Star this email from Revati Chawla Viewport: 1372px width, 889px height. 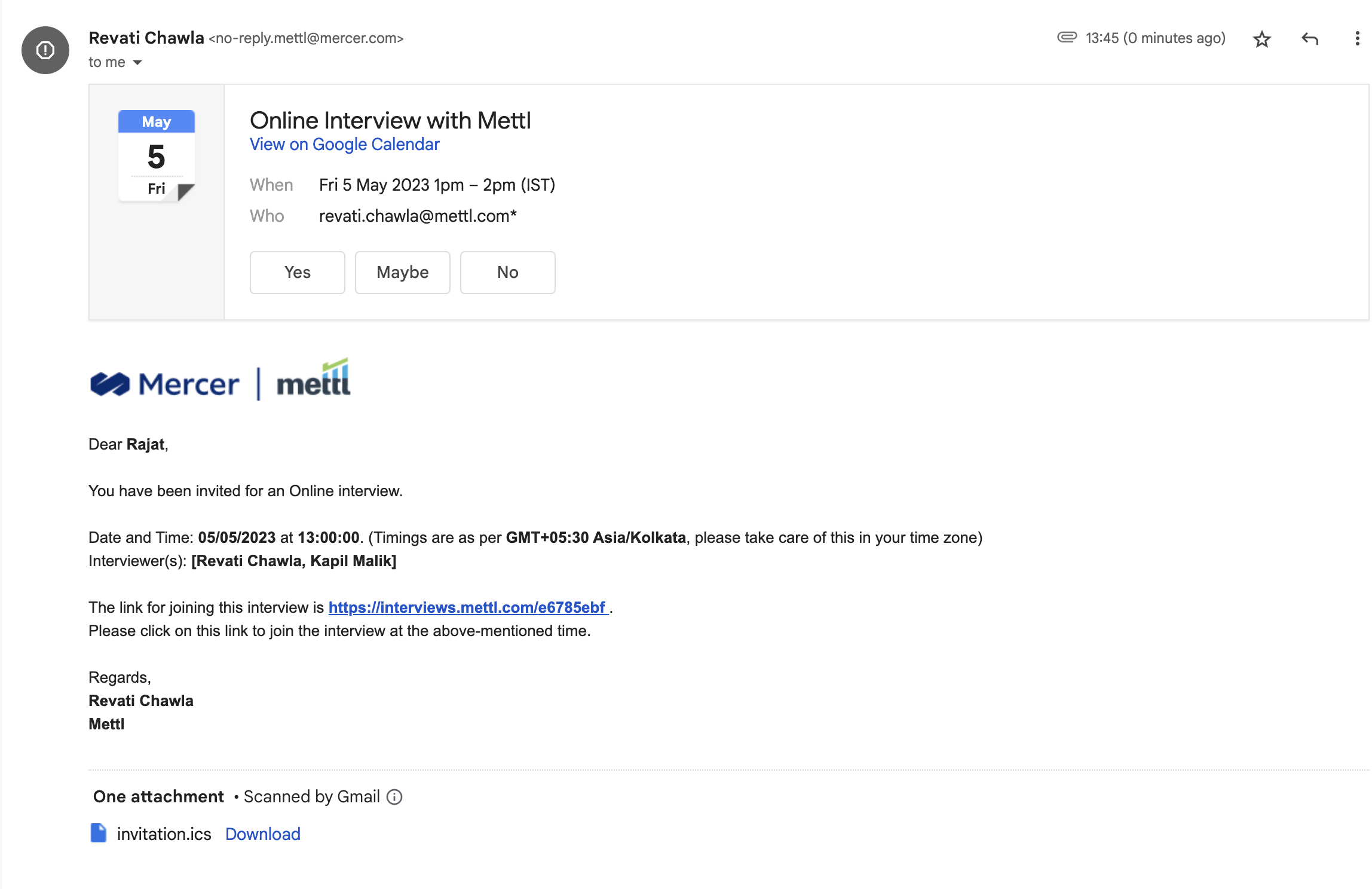point(1261,39)
